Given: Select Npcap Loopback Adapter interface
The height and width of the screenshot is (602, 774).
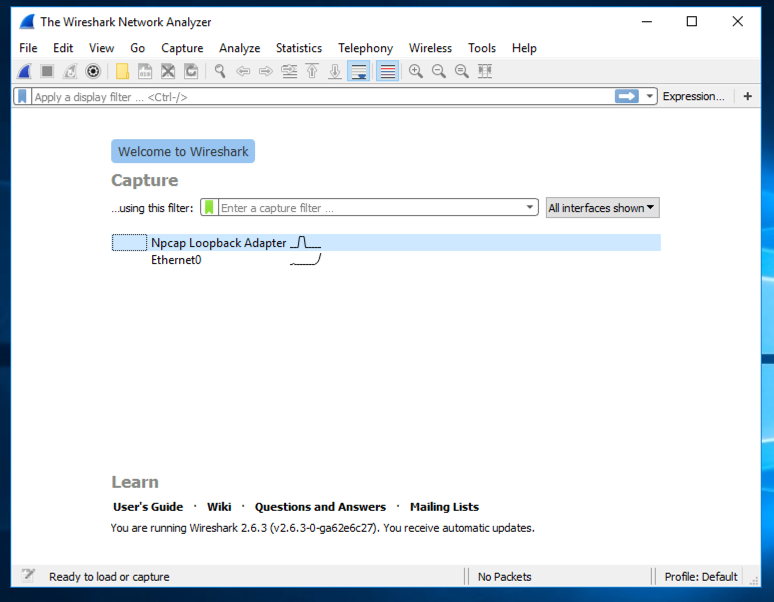Looking at the screenshot, I should click(386, 243).
